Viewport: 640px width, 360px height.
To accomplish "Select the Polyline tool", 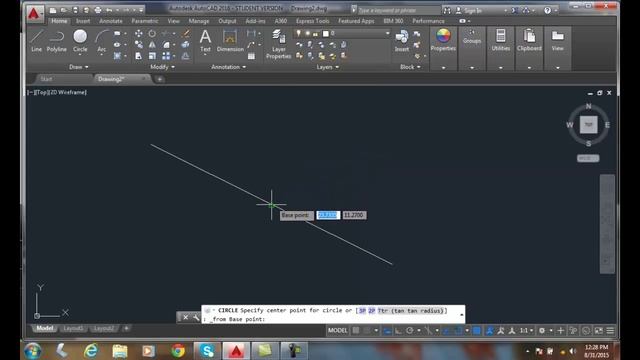I will (56, 41).
